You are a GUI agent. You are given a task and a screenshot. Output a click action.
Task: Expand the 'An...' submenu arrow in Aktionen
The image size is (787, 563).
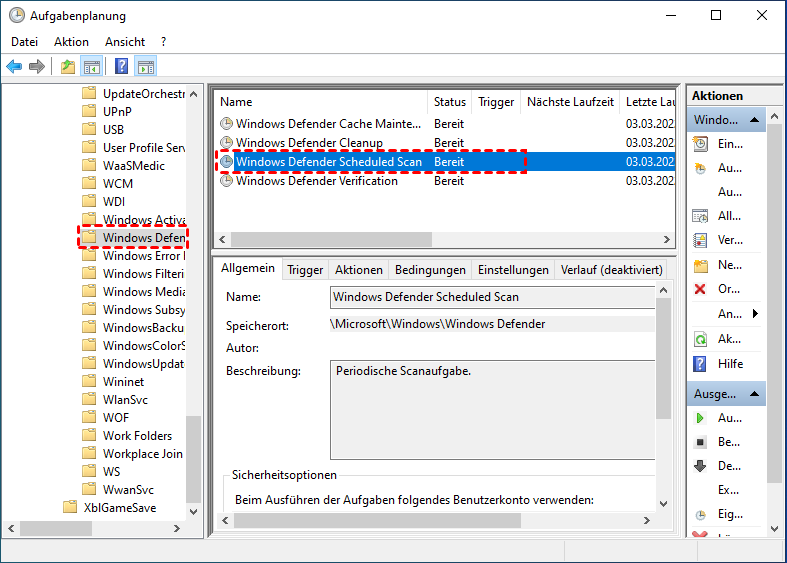tap(755, 314)
